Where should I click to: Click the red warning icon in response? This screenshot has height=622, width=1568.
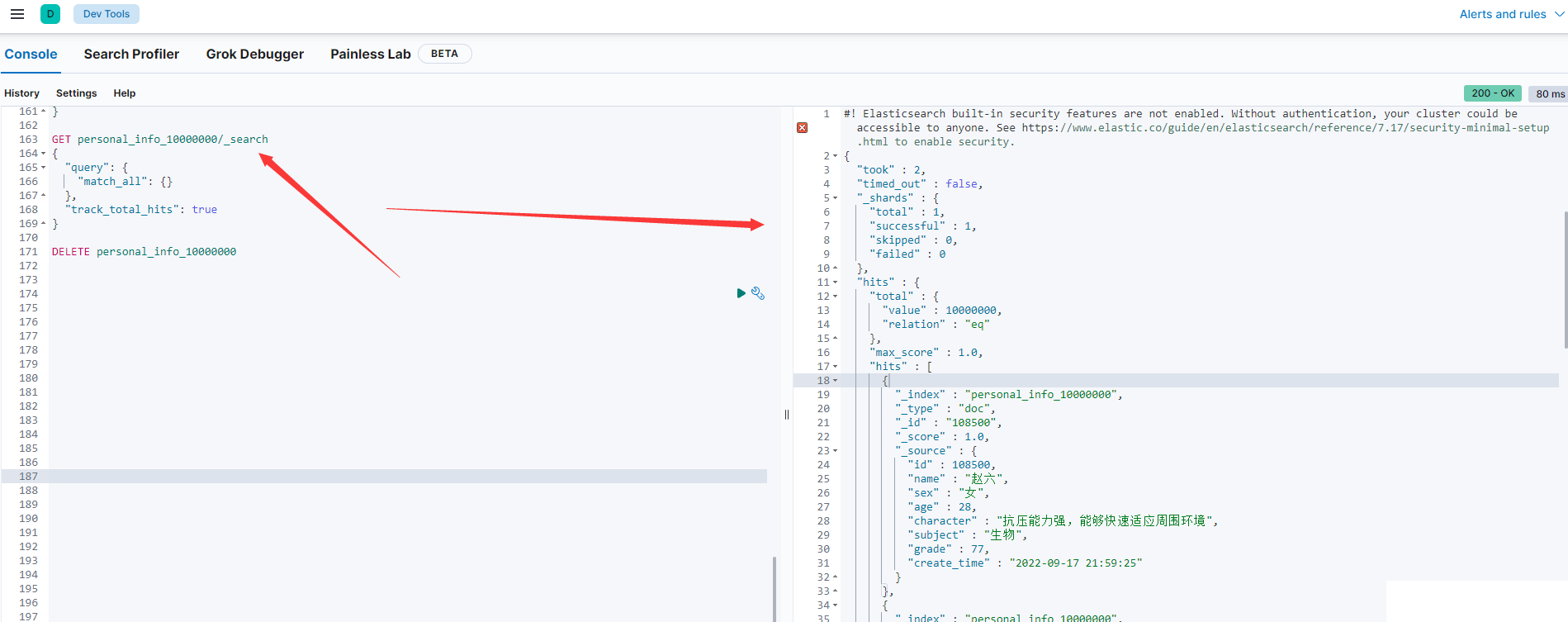[x=802, y=128]
